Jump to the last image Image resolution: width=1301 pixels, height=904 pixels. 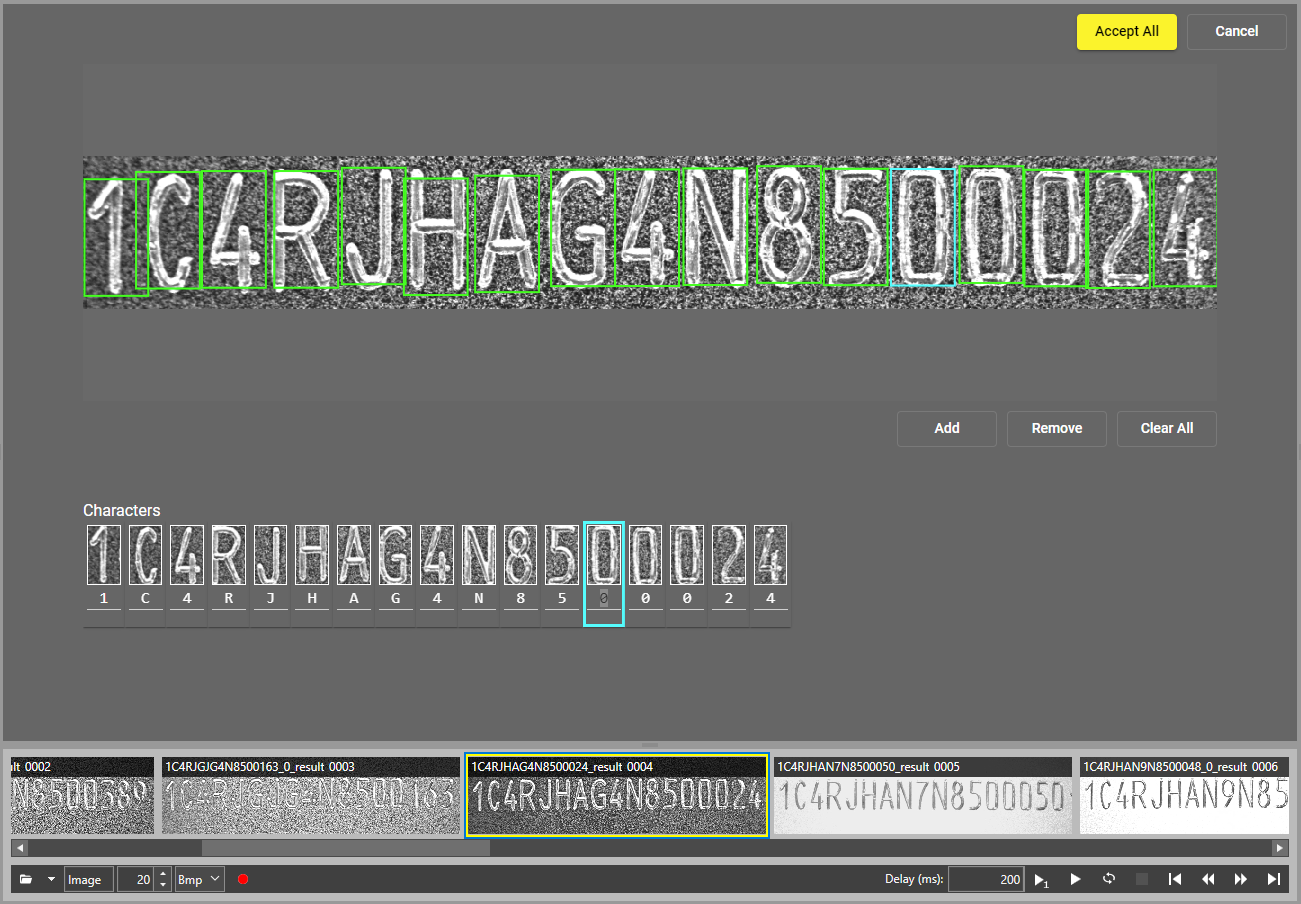pos(1273,879)
